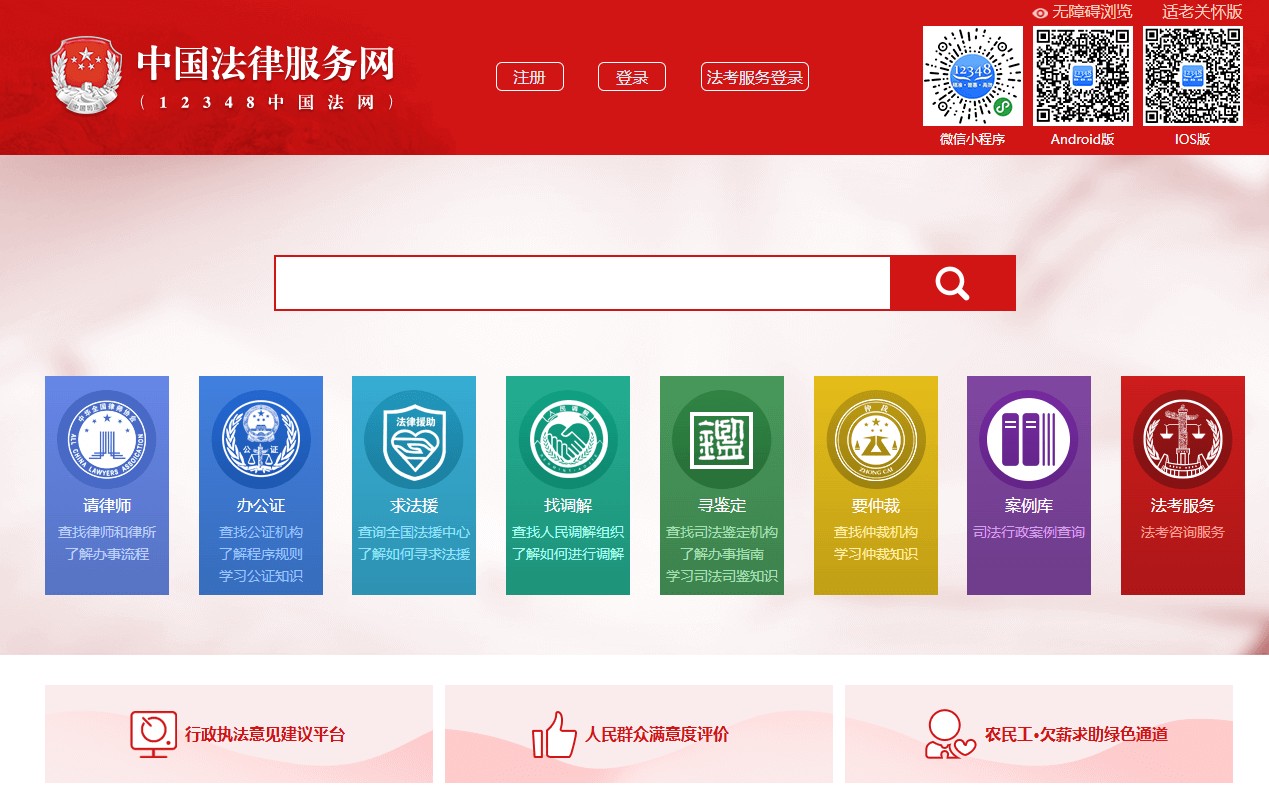Open the 要仲裁 arbitration emblem icon

(876, 439)
